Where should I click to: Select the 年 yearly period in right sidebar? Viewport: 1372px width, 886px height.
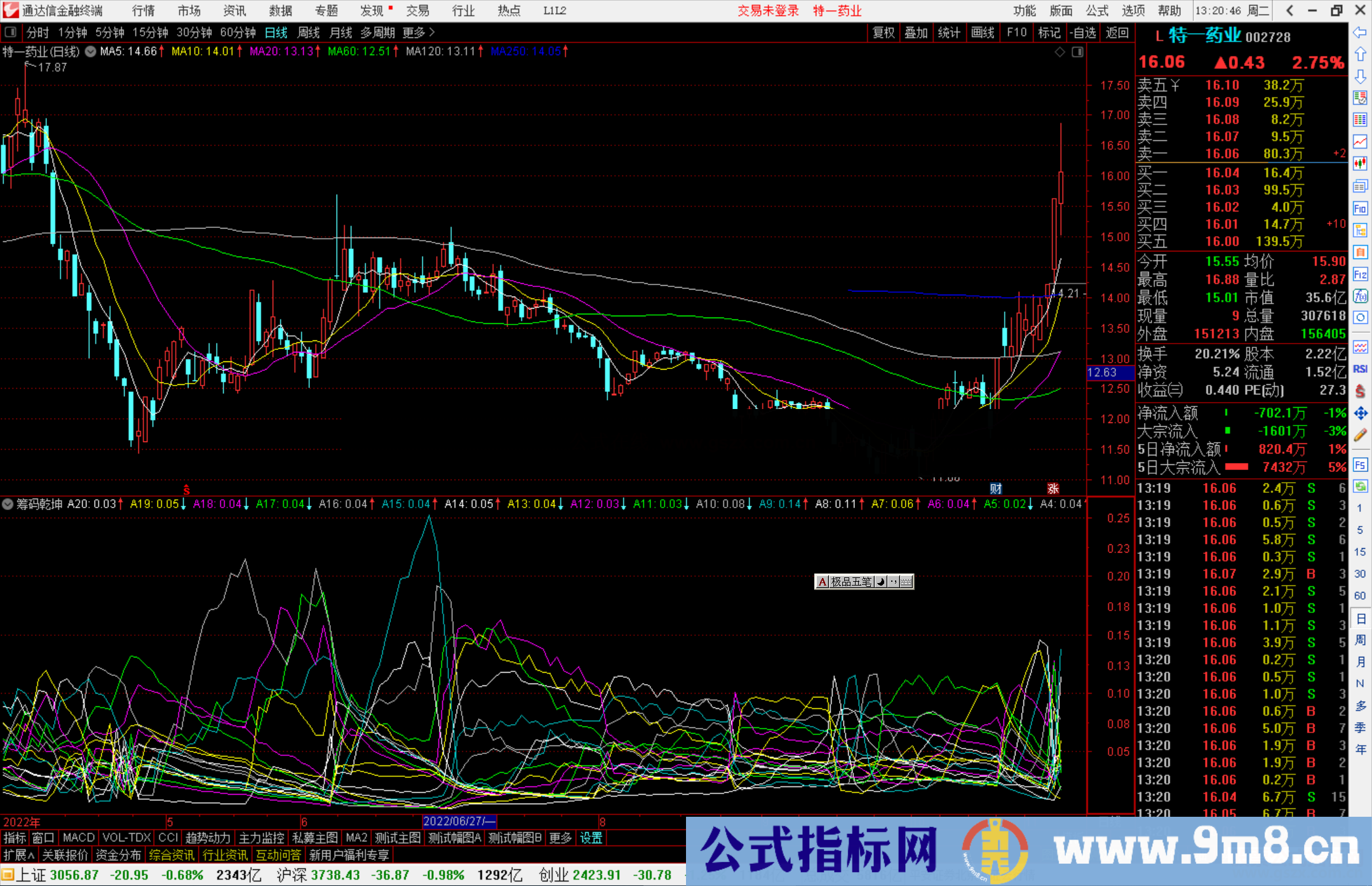1360,749
